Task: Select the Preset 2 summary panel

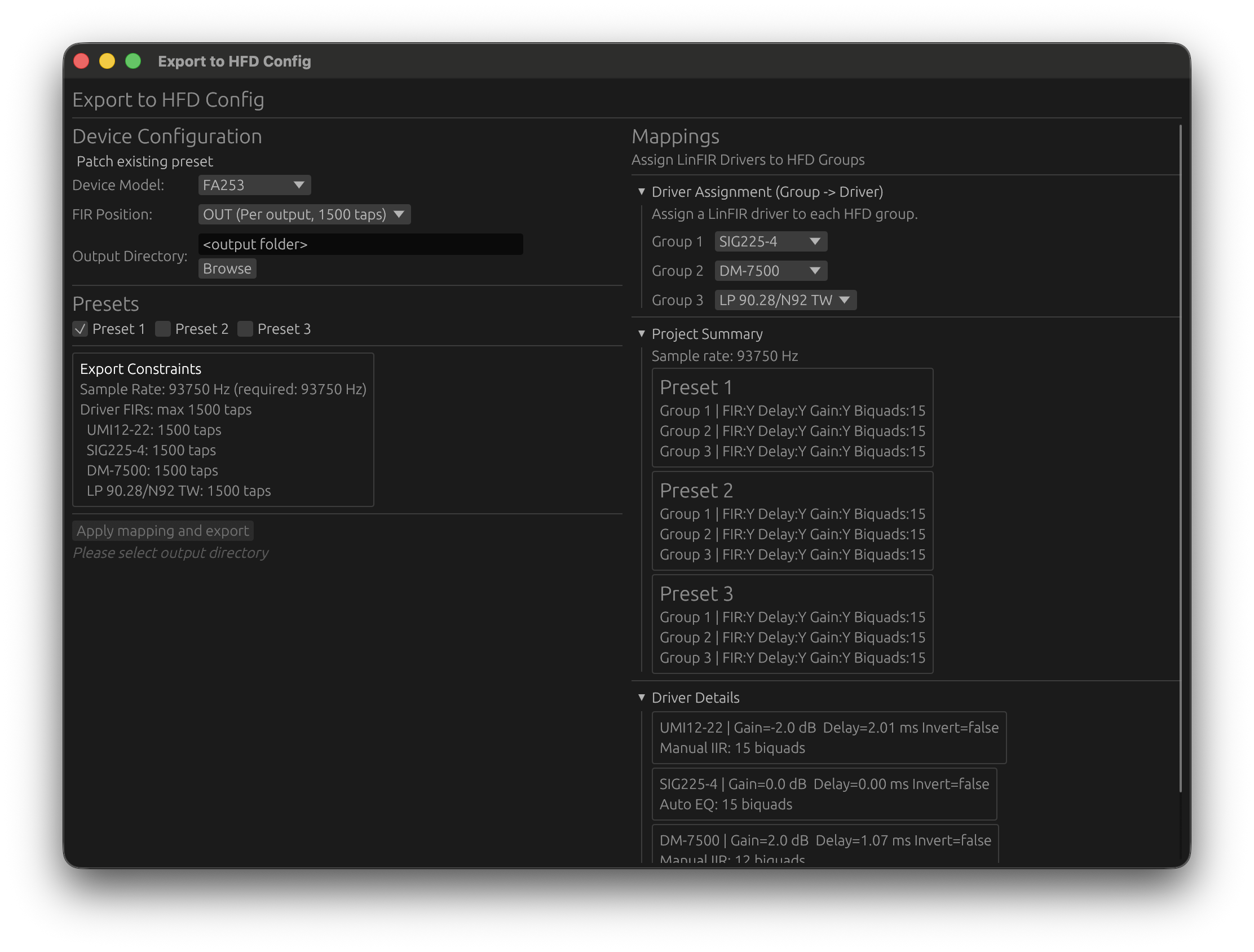Action: pyautogui.click(x=792, y=521)
